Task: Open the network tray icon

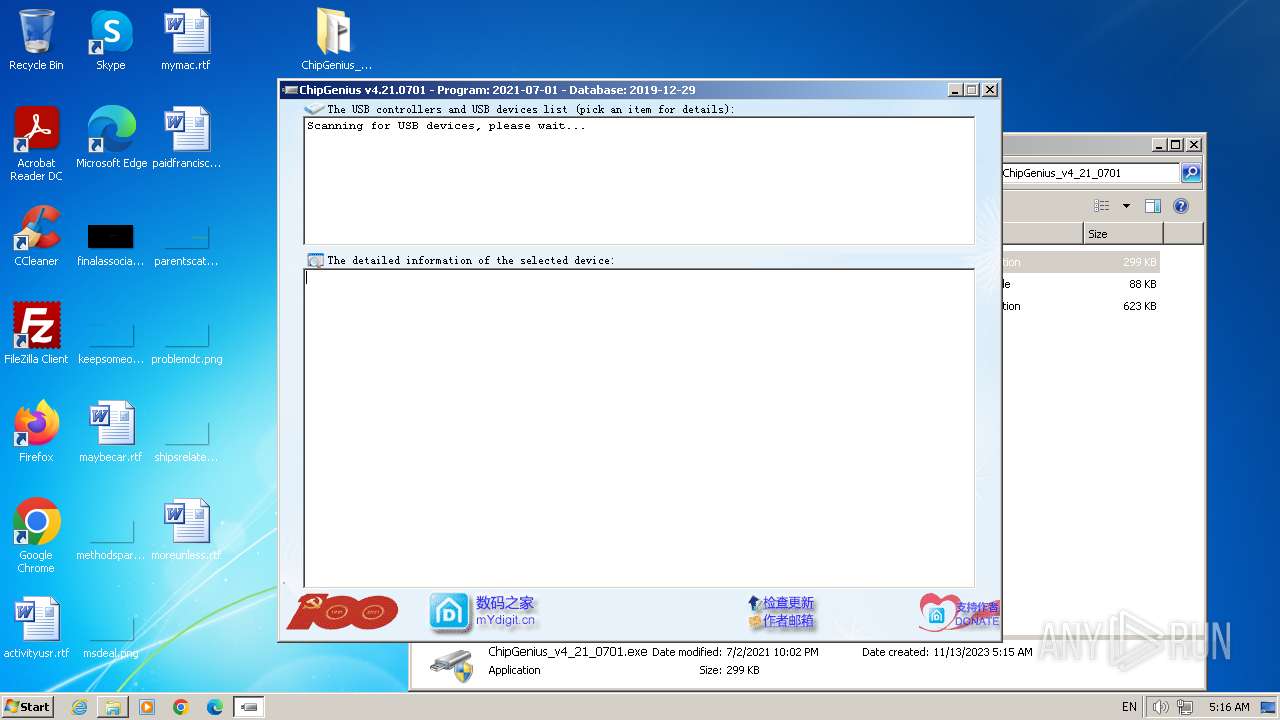Action: [x=1183, y=707]
